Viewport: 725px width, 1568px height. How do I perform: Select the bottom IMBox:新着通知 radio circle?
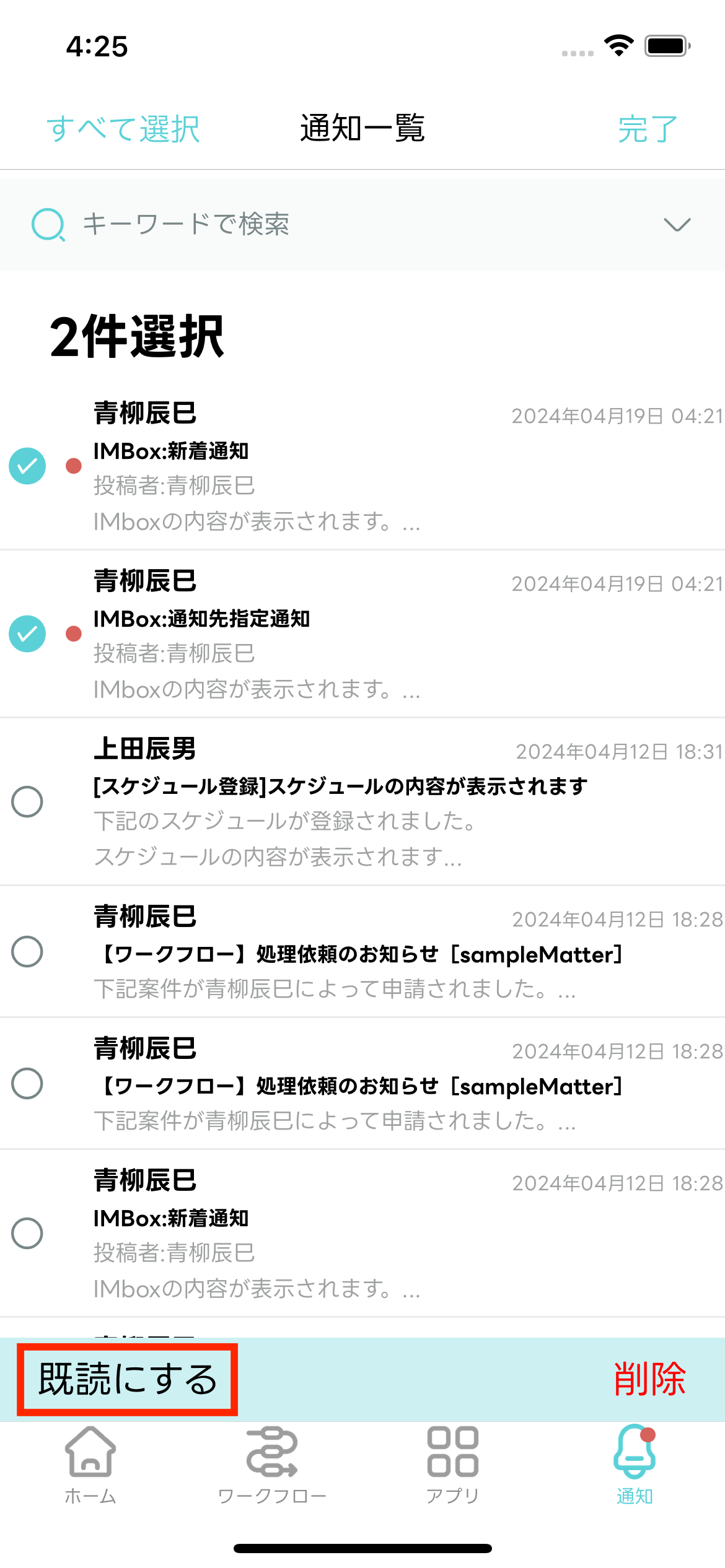coord(27,1233)
